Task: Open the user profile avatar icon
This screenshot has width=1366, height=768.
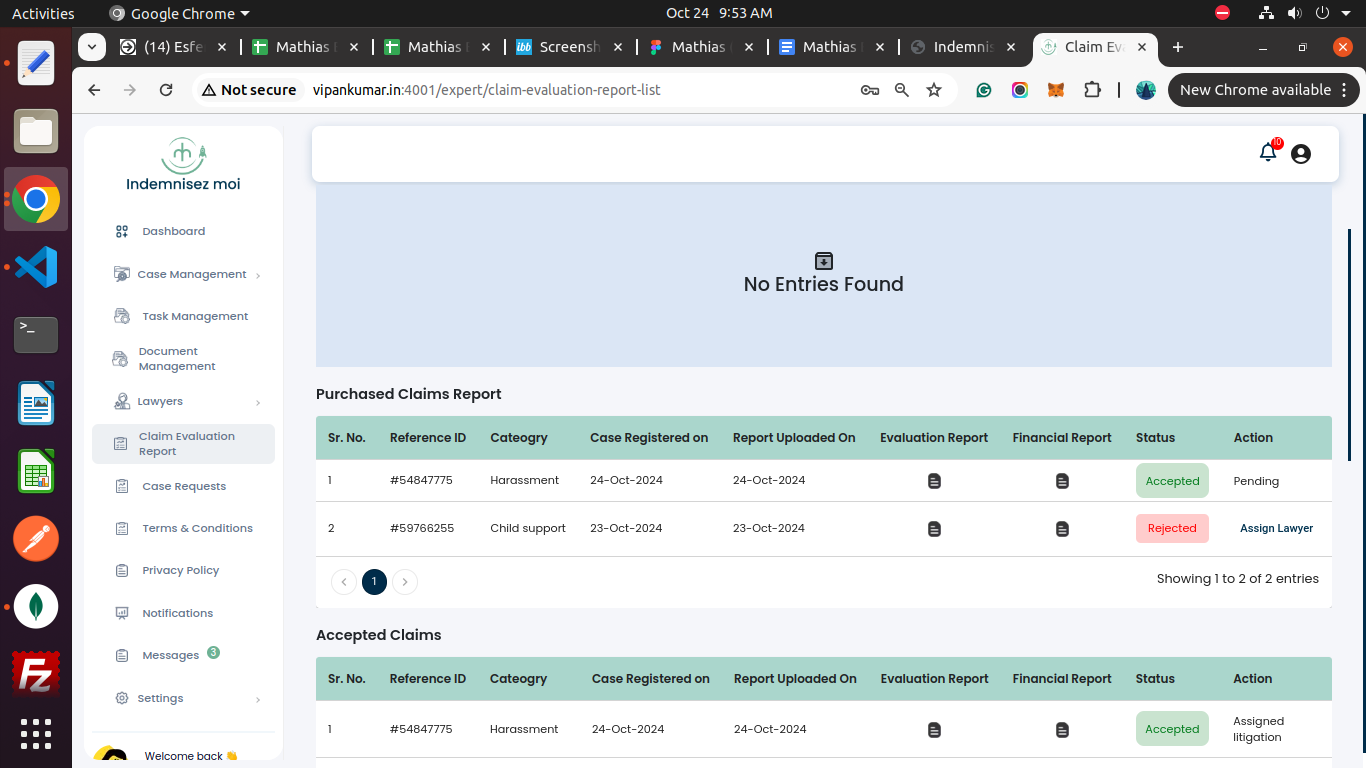Action: click(1300, 154)
